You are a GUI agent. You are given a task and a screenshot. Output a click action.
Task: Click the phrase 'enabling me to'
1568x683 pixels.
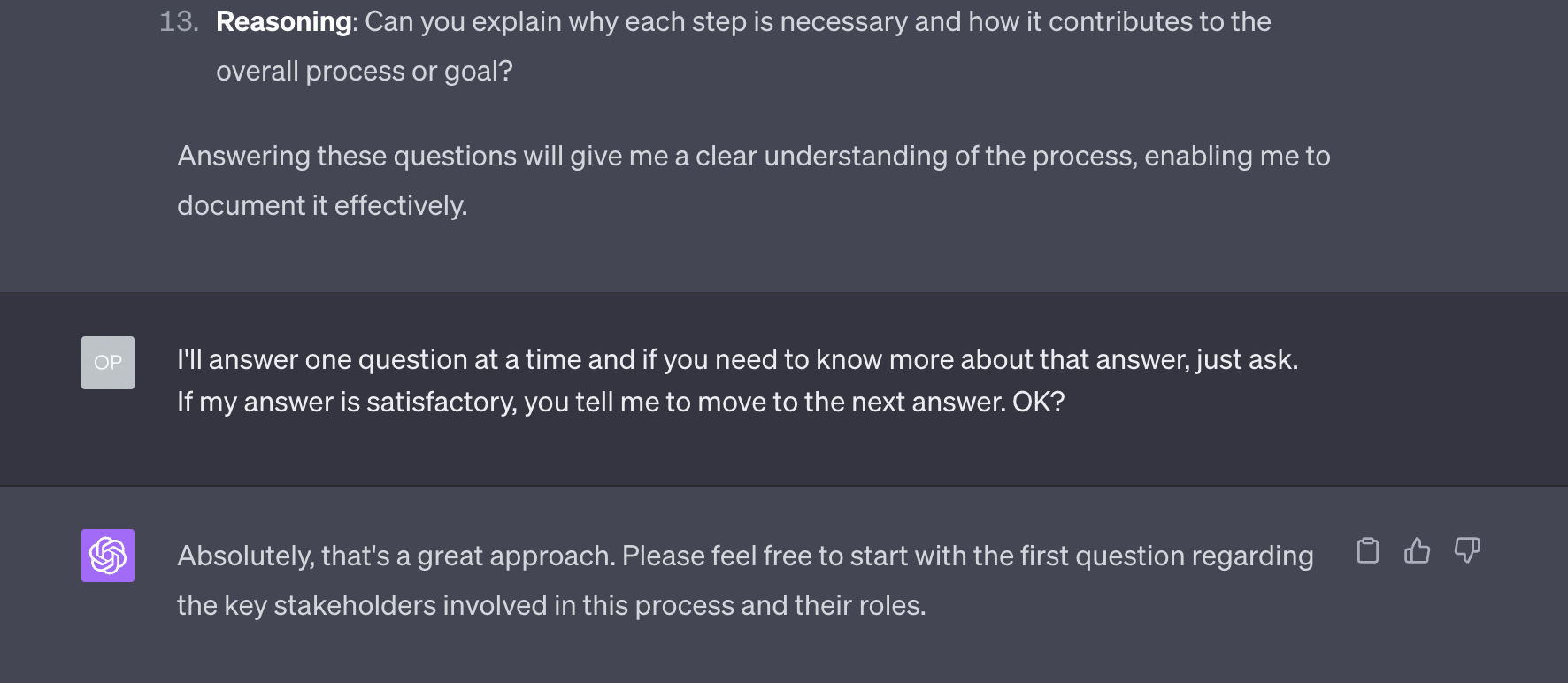1237,156
